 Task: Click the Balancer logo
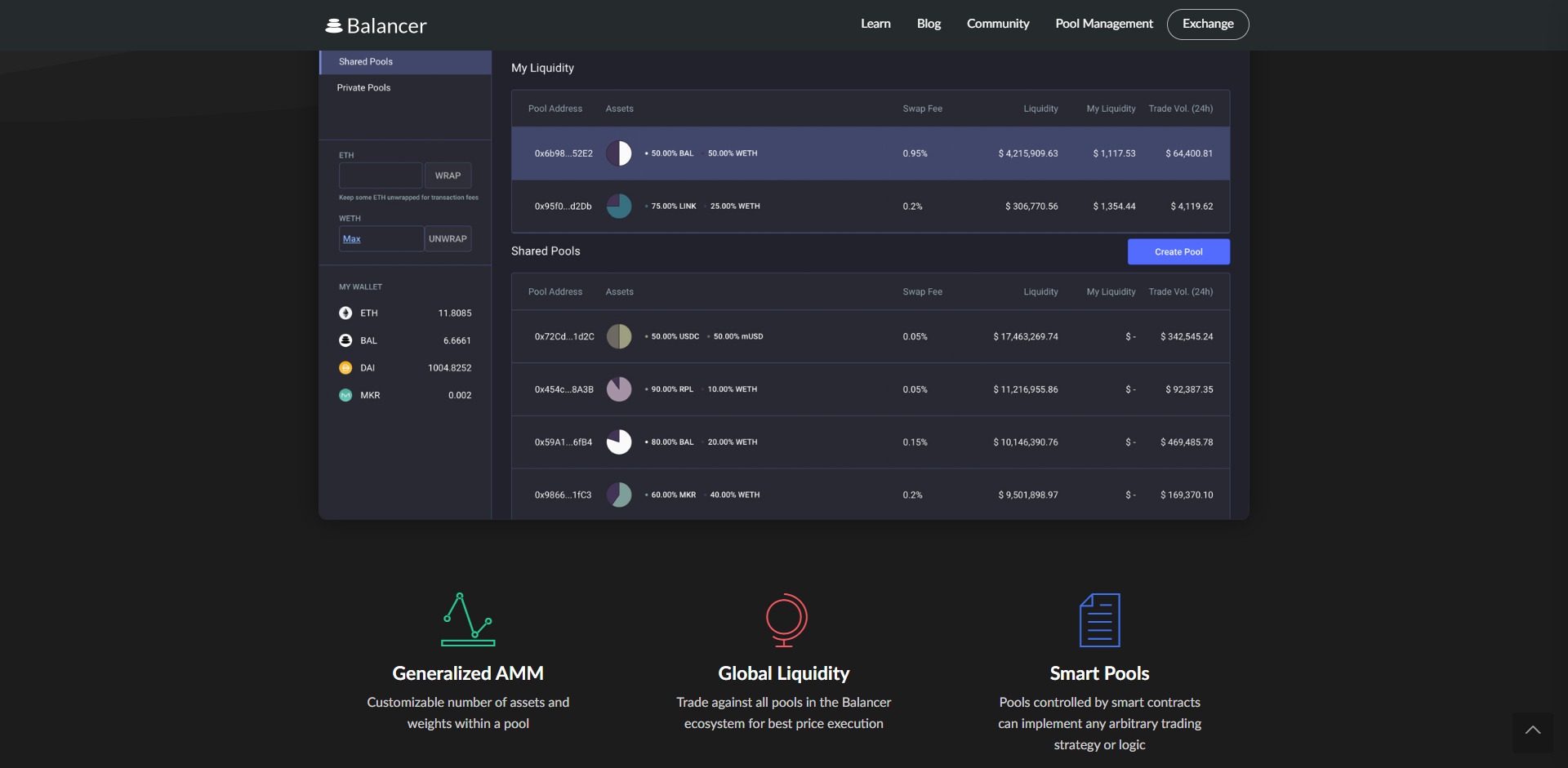[376, 25]
